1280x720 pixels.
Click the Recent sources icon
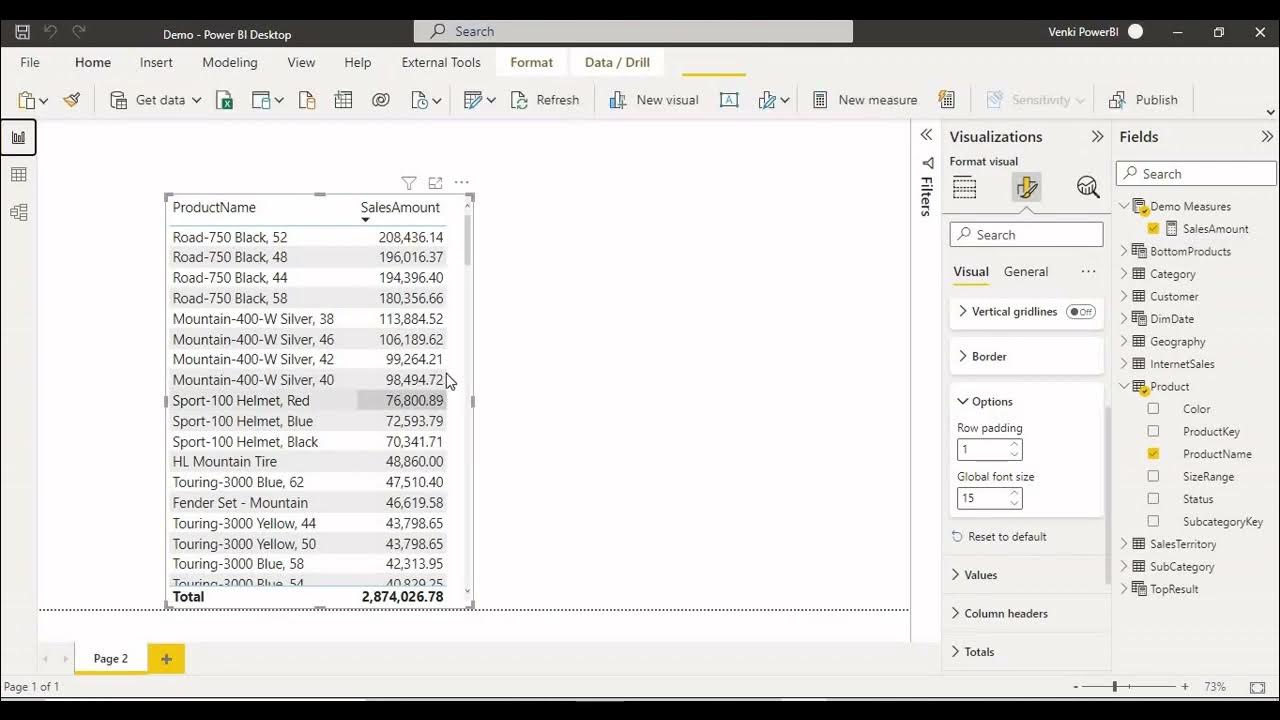420,100
